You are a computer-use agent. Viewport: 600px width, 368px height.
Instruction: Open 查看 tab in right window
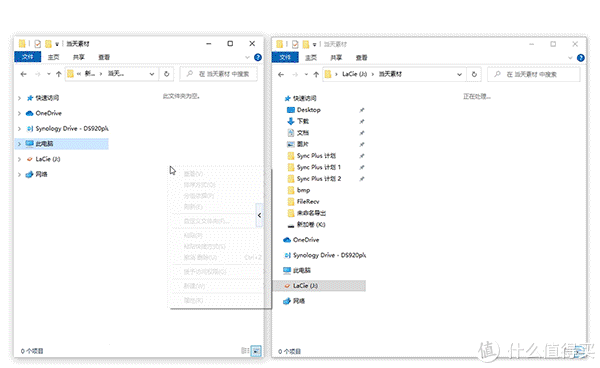362,57
